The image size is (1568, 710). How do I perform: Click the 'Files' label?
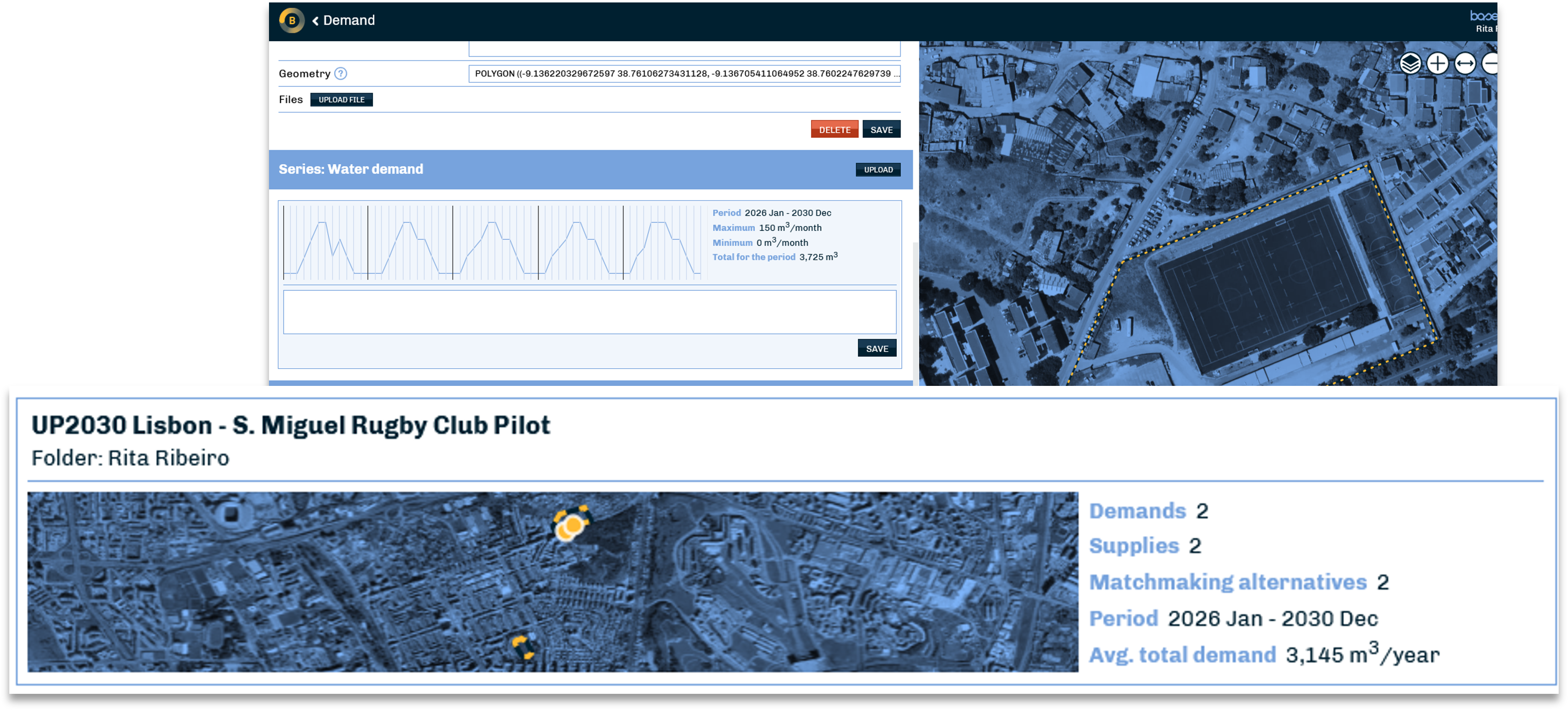(291, 100)
